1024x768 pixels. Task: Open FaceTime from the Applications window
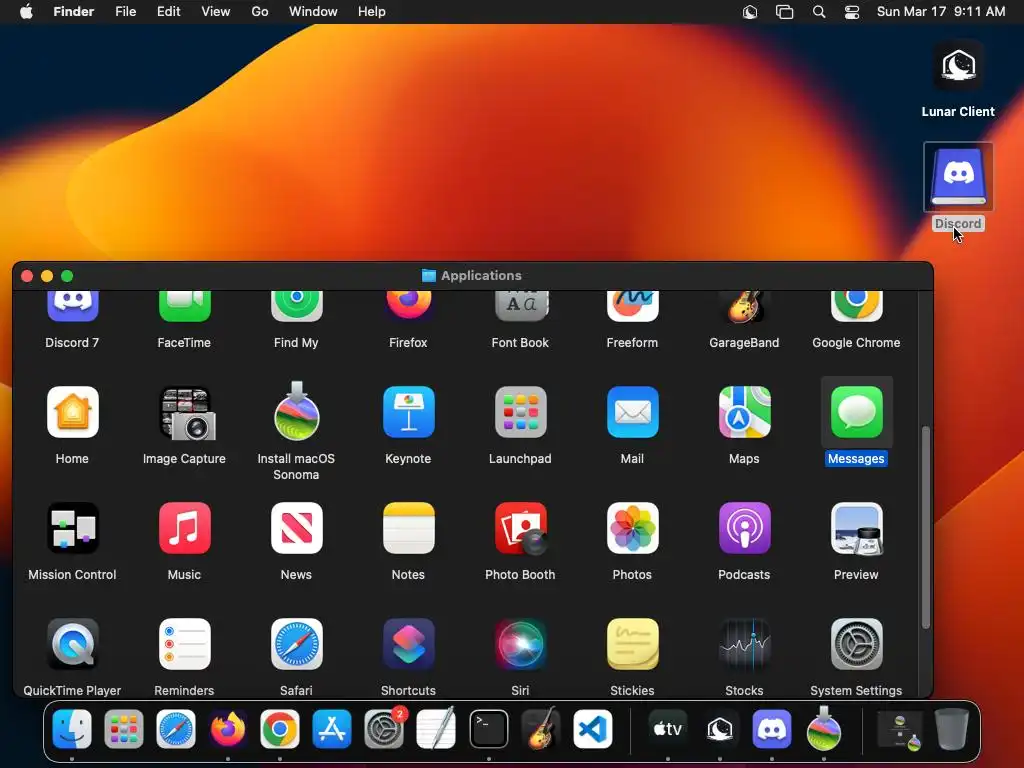point(185,308)
